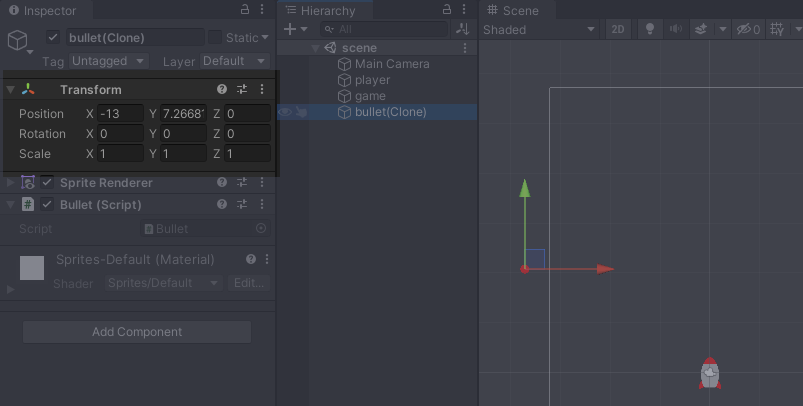Open Sprite Renderer presets
803x406 pixels.
pyautogui.click(x=242, y=182)
